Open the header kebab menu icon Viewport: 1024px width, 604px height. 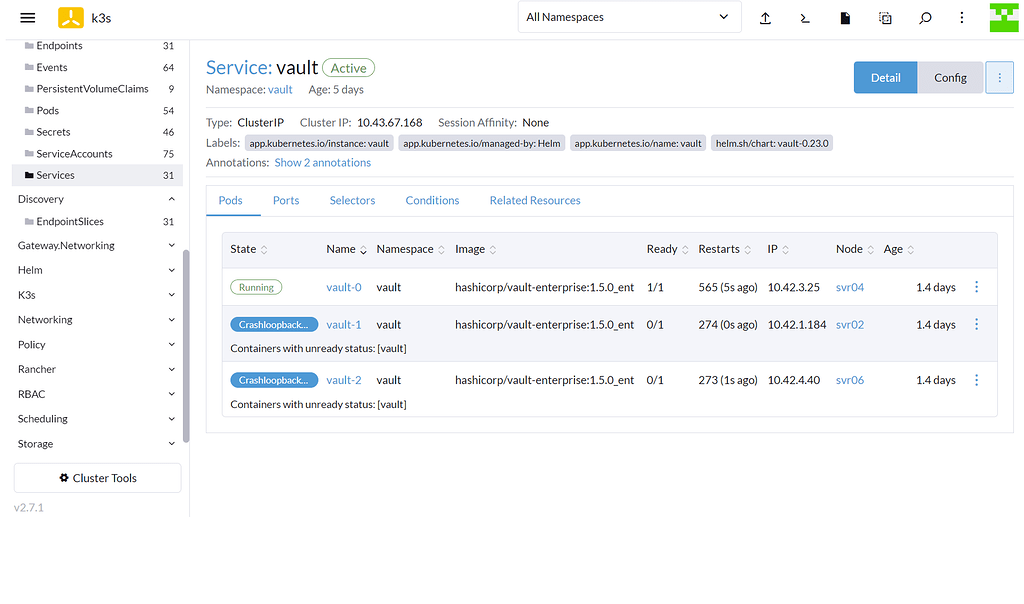point(961,17)
